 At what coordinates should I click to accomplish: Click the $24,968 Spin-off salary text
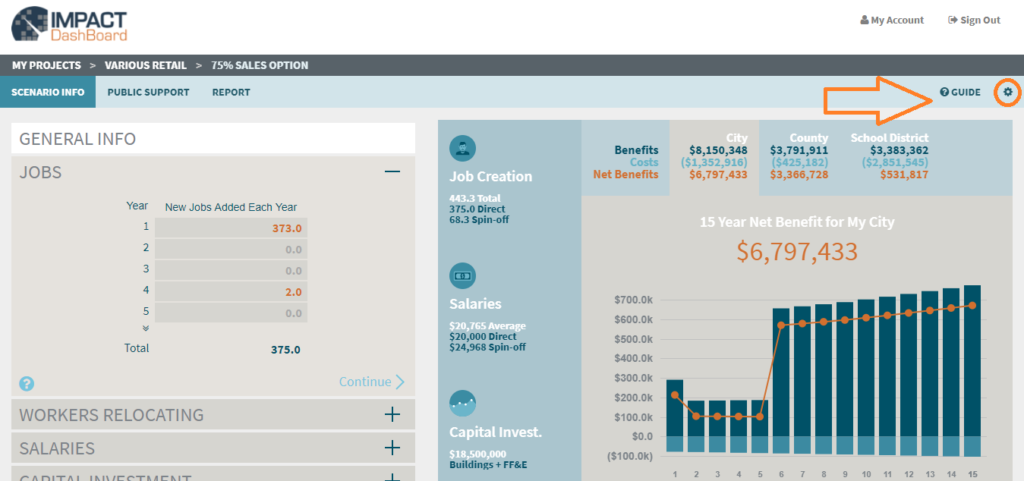point(487,347)
